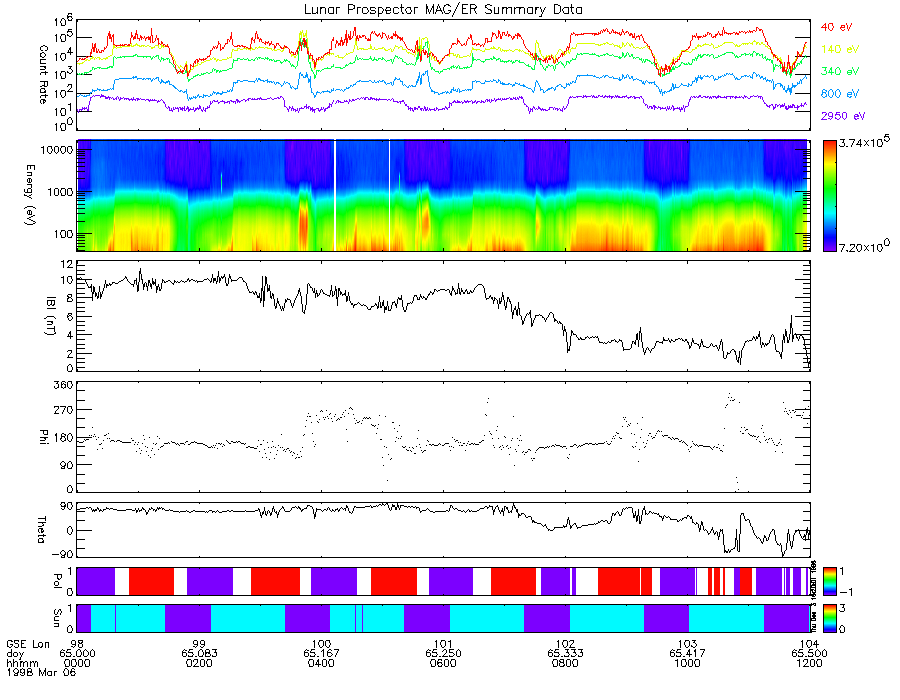Viewport: 900px width, 700px height.
Task: Click the Sun panel color scale bar
Action: (x=829, y=618)
